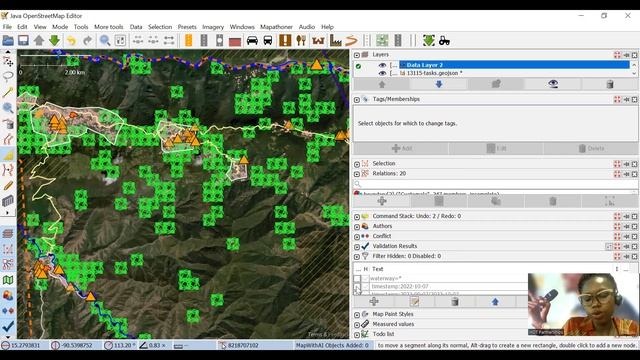Expand the Selection panel
This screenshot has width=640, height=360.
[x=357, y=164]
